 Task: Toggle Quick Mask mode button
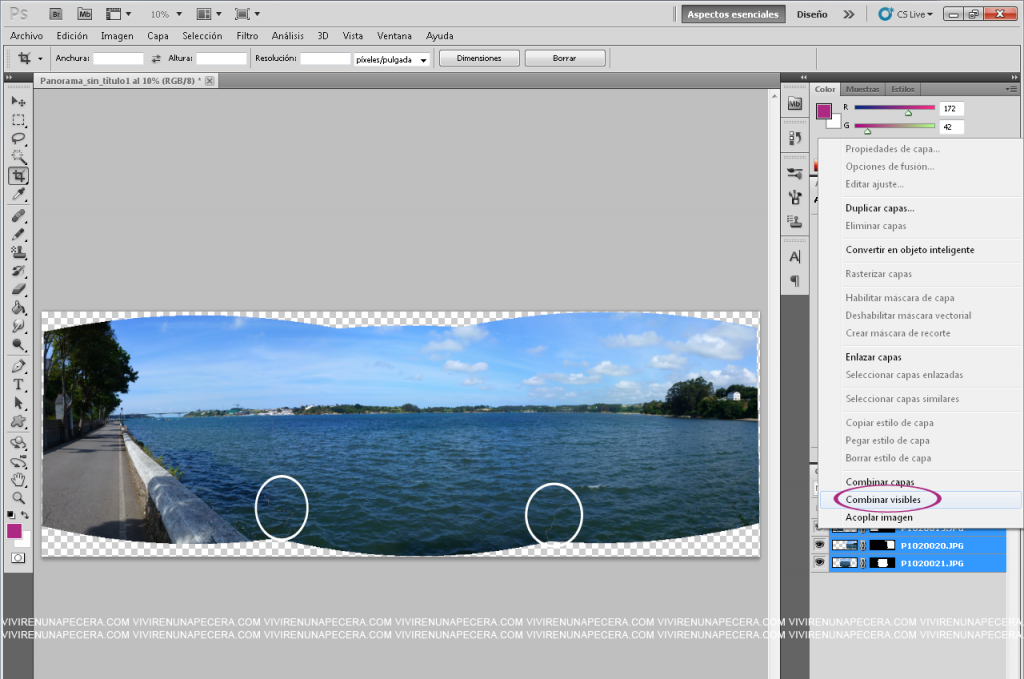coord(18,557)
